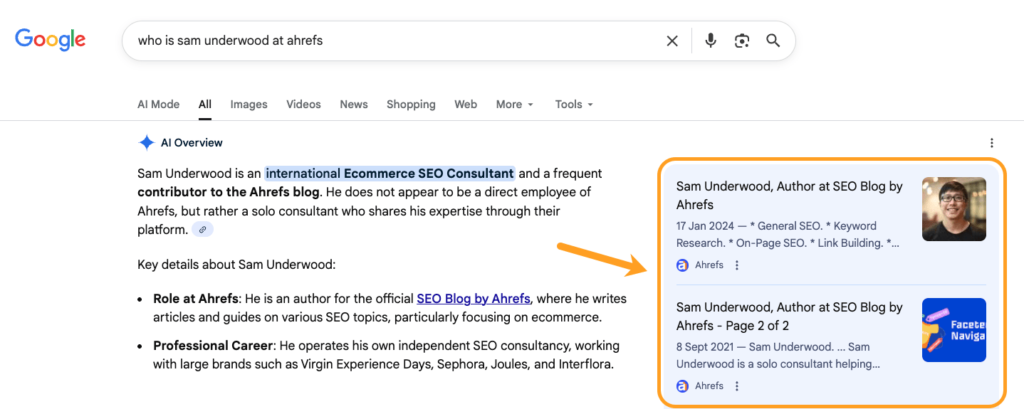Expand the Tools dropdown
The image size is (1024, 409).
coord(574,104)
